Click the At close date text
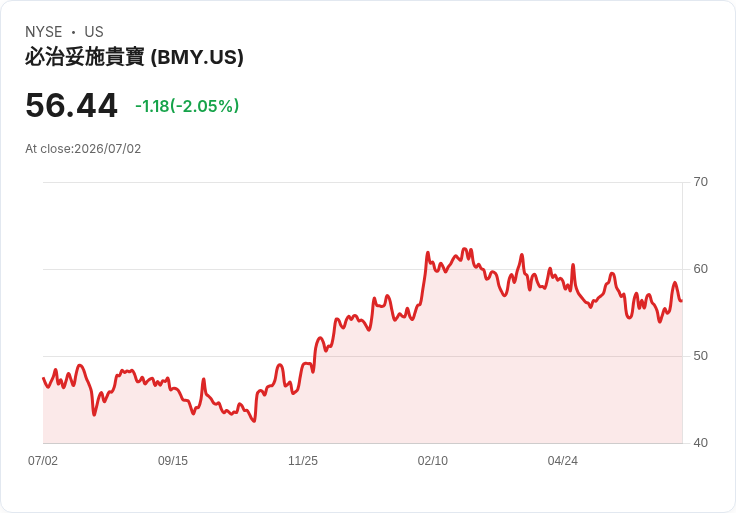 (x=83, y=149)
